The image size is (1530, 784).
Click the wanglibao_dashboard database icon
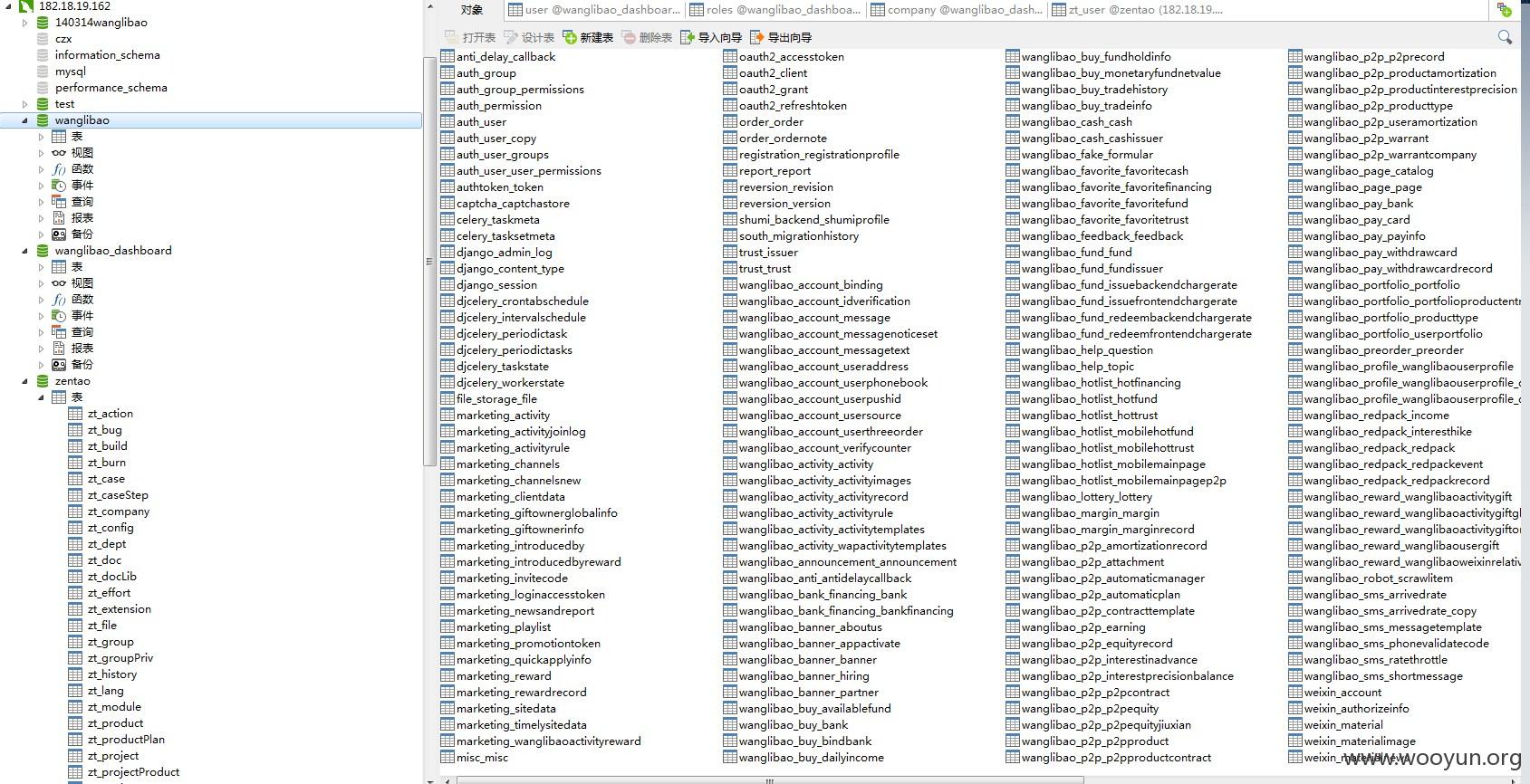[43, 251]
